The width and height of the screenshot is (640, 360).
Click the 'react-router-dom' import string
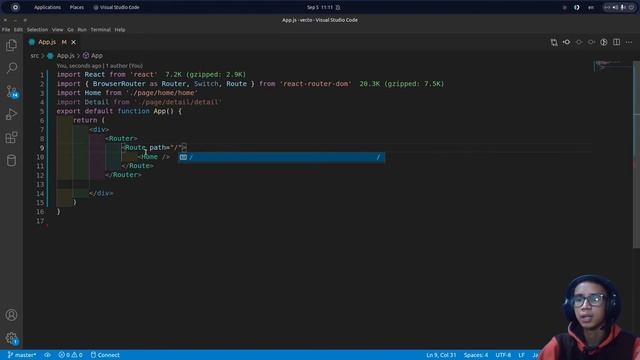point(316,84)
